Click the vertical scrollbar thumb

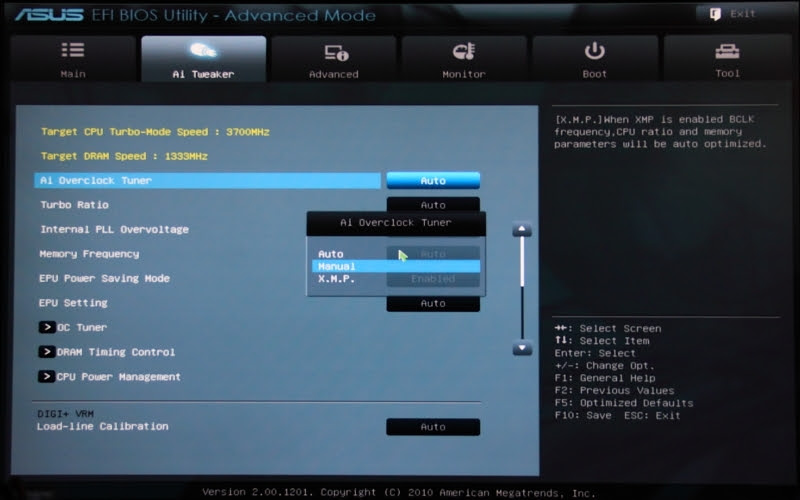click(x=521, y=261)
